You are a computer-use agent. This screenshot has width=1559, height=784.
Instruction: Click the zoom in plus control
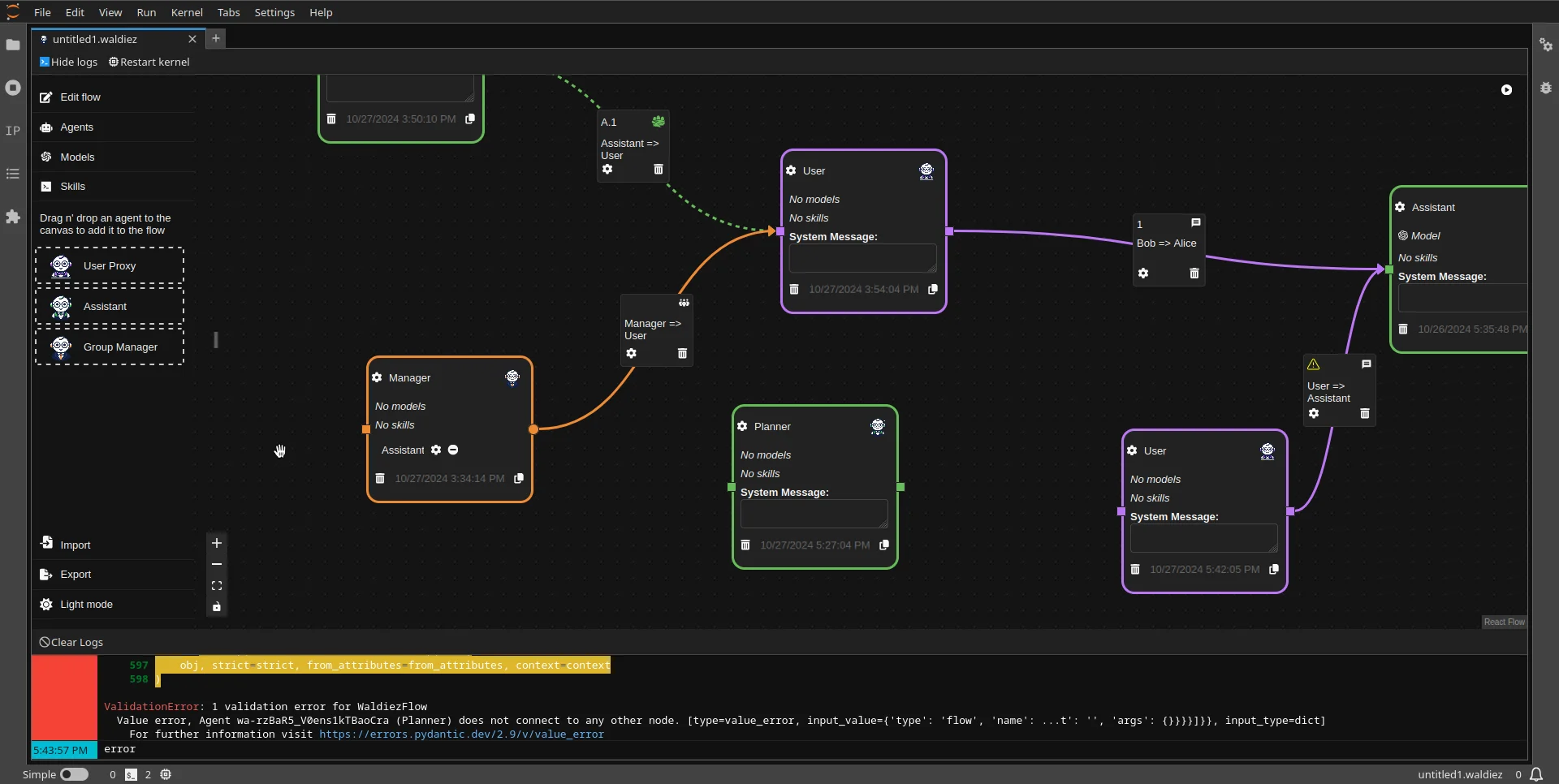[217, 543]
